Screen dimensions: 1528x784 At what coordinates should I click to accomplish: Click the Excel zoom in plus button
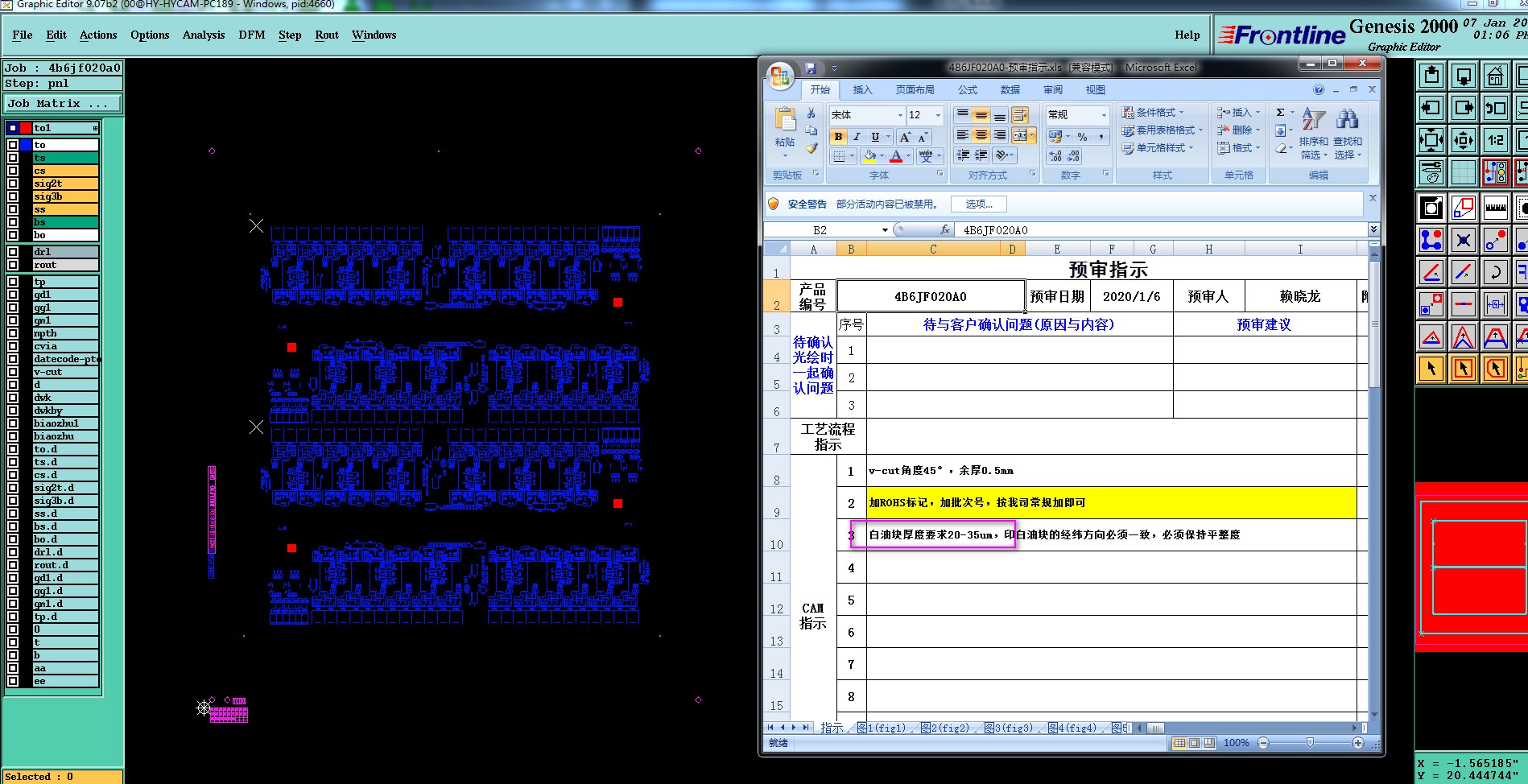coord(1358,743)
